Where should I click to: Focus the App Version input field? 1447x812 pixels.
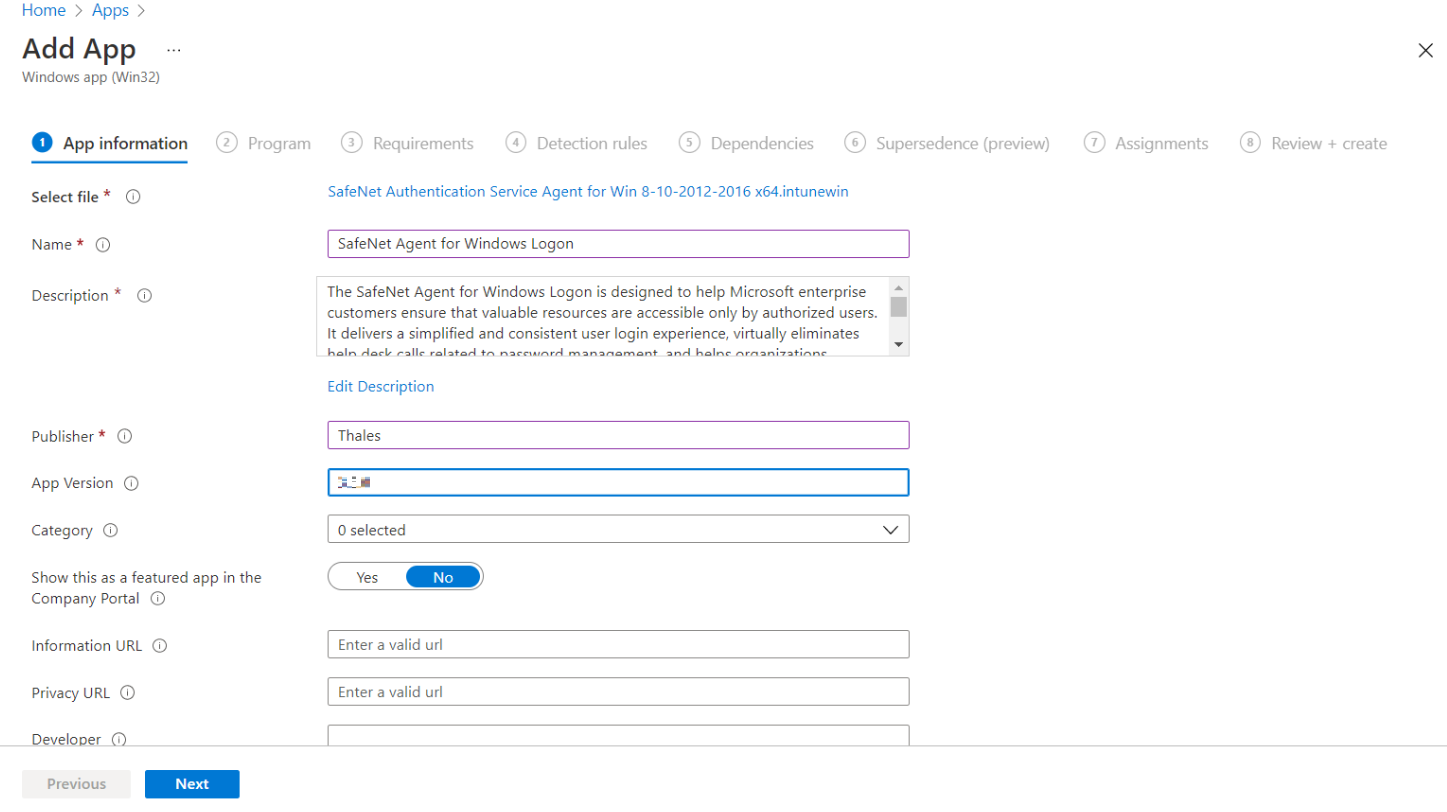(618, 482)
